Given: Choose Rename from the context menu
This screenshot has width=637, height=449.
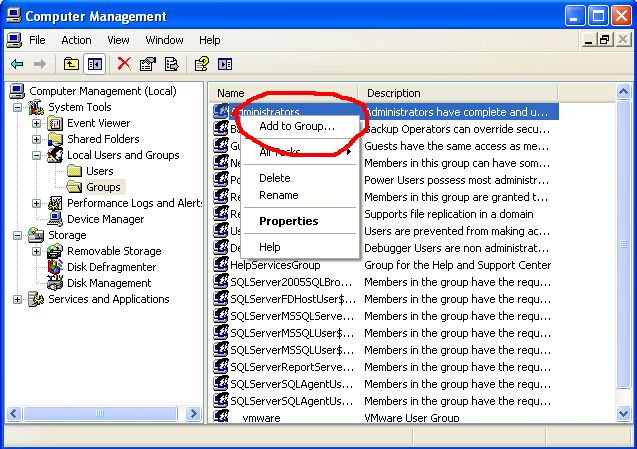Looking at the screenshot, I should coord(300,195).
